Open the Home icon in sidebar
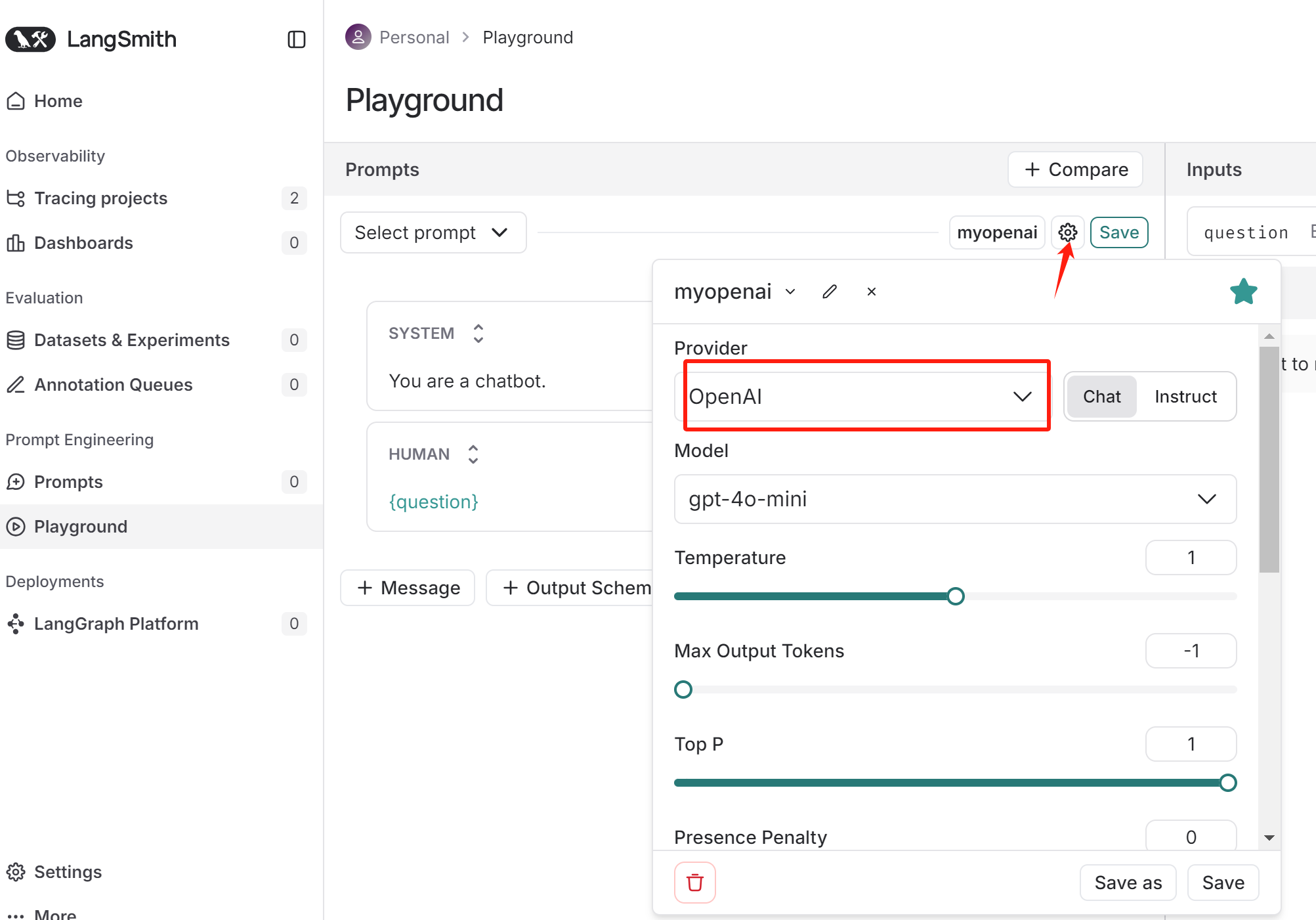Viewport: 1316px width, 920px height. pyautogui.click(x=16, y=101)
